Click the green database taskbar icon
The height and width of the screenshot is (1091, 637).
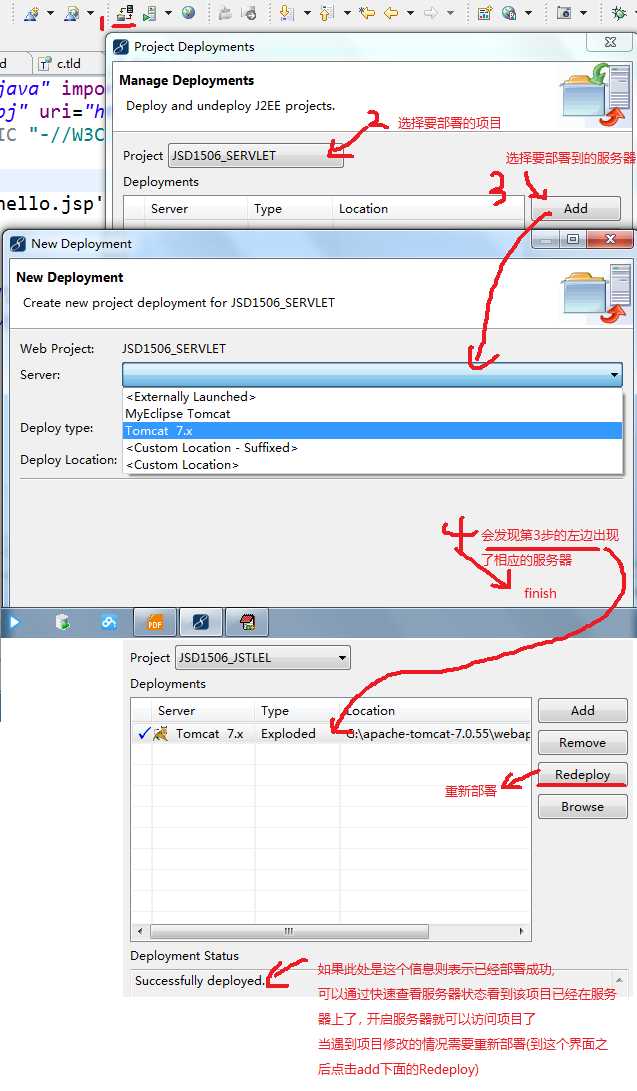(x=63, y=622)
